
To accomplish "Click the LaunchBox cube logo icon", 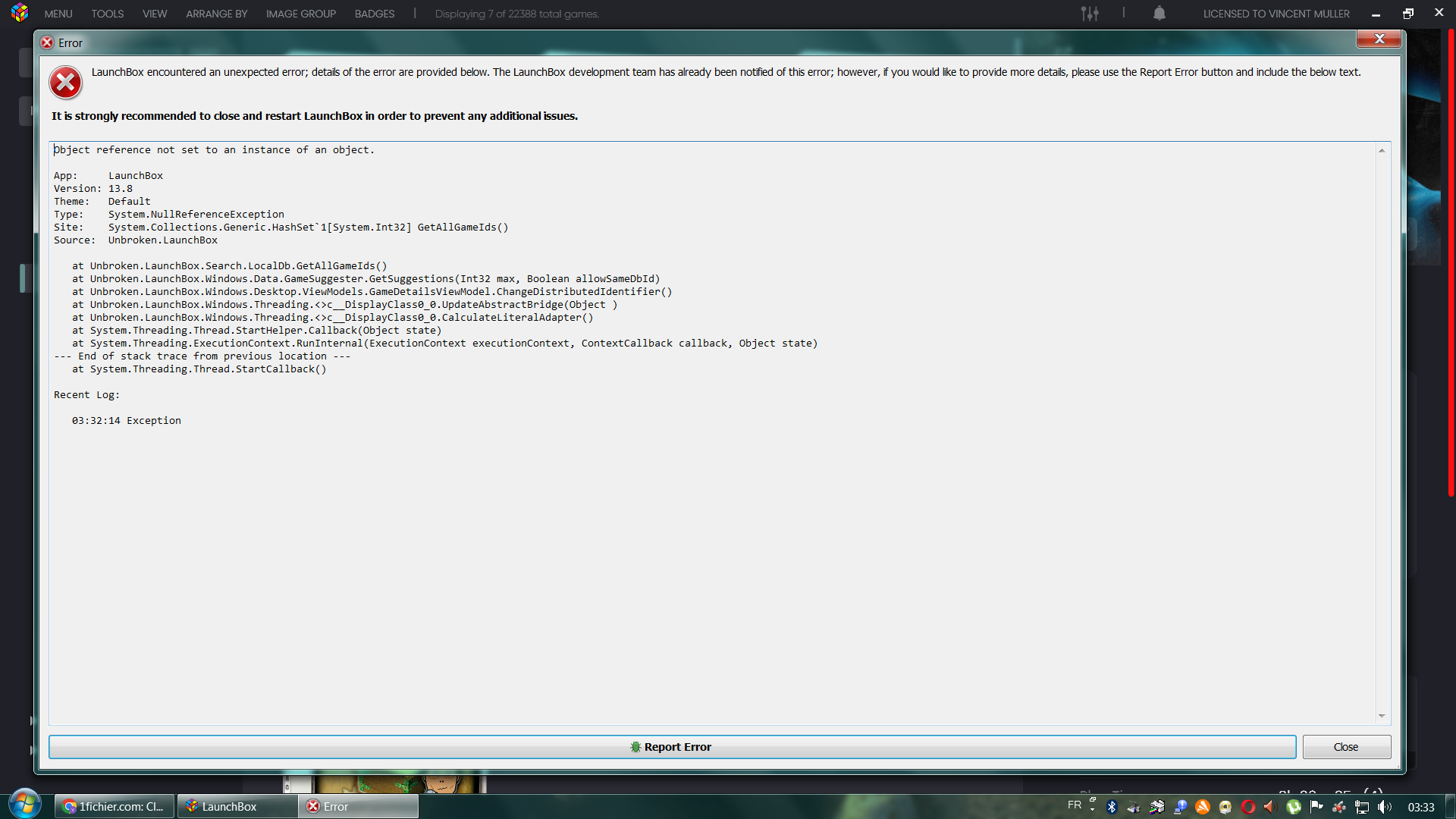I will tap(20, 13).
